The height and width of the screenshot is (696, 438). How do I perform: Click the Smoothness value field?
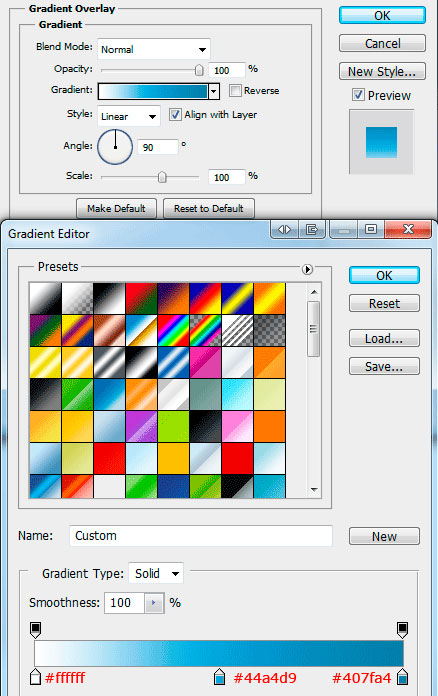point(124,603)
